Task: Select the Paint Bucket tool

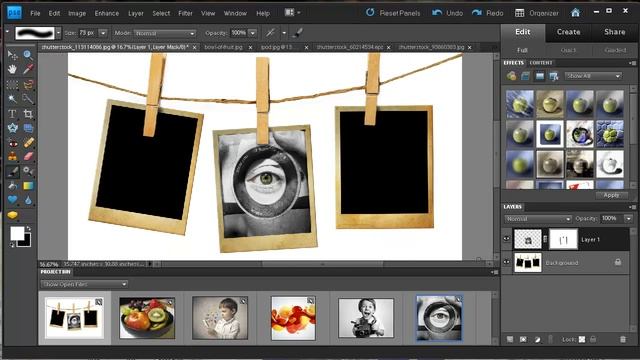Action: (12, 186)
